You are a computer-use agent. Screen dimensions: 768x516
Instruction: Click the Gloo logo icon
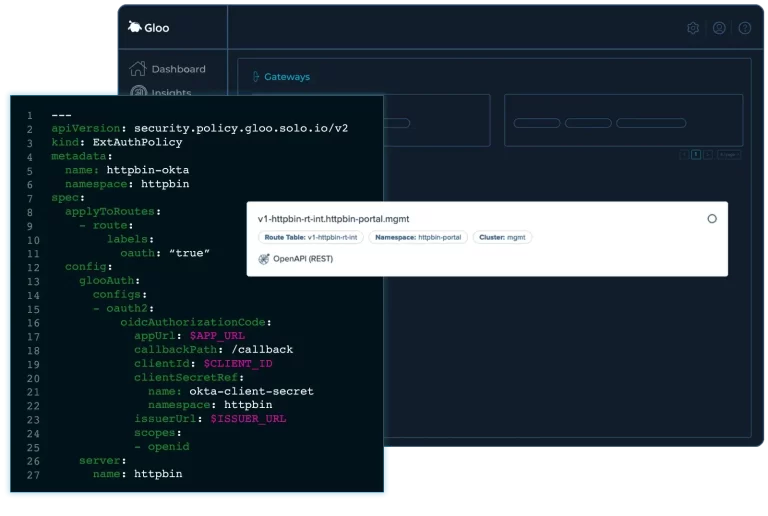135,27
